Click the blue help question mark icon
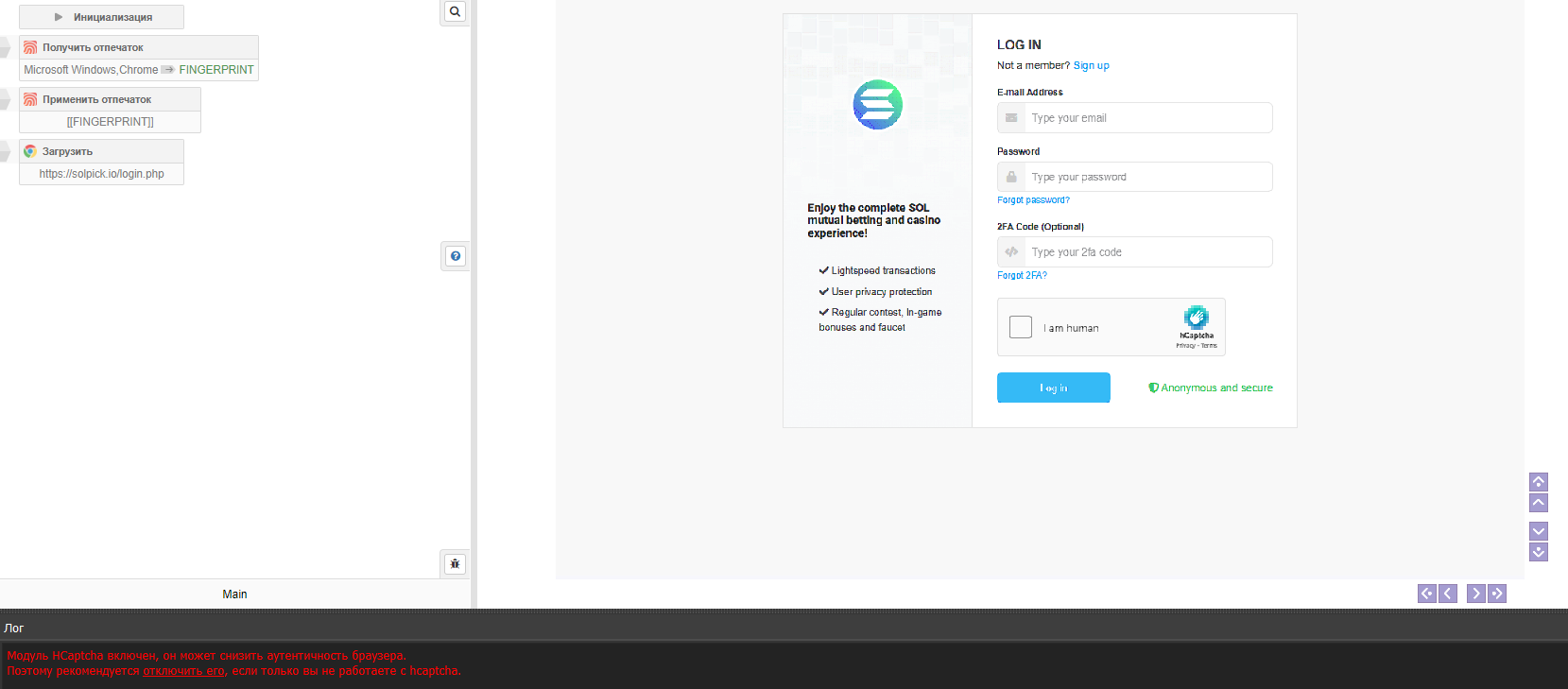This screenshot has height=689, width=1568. pyautogui.click(x=456, y=256)
